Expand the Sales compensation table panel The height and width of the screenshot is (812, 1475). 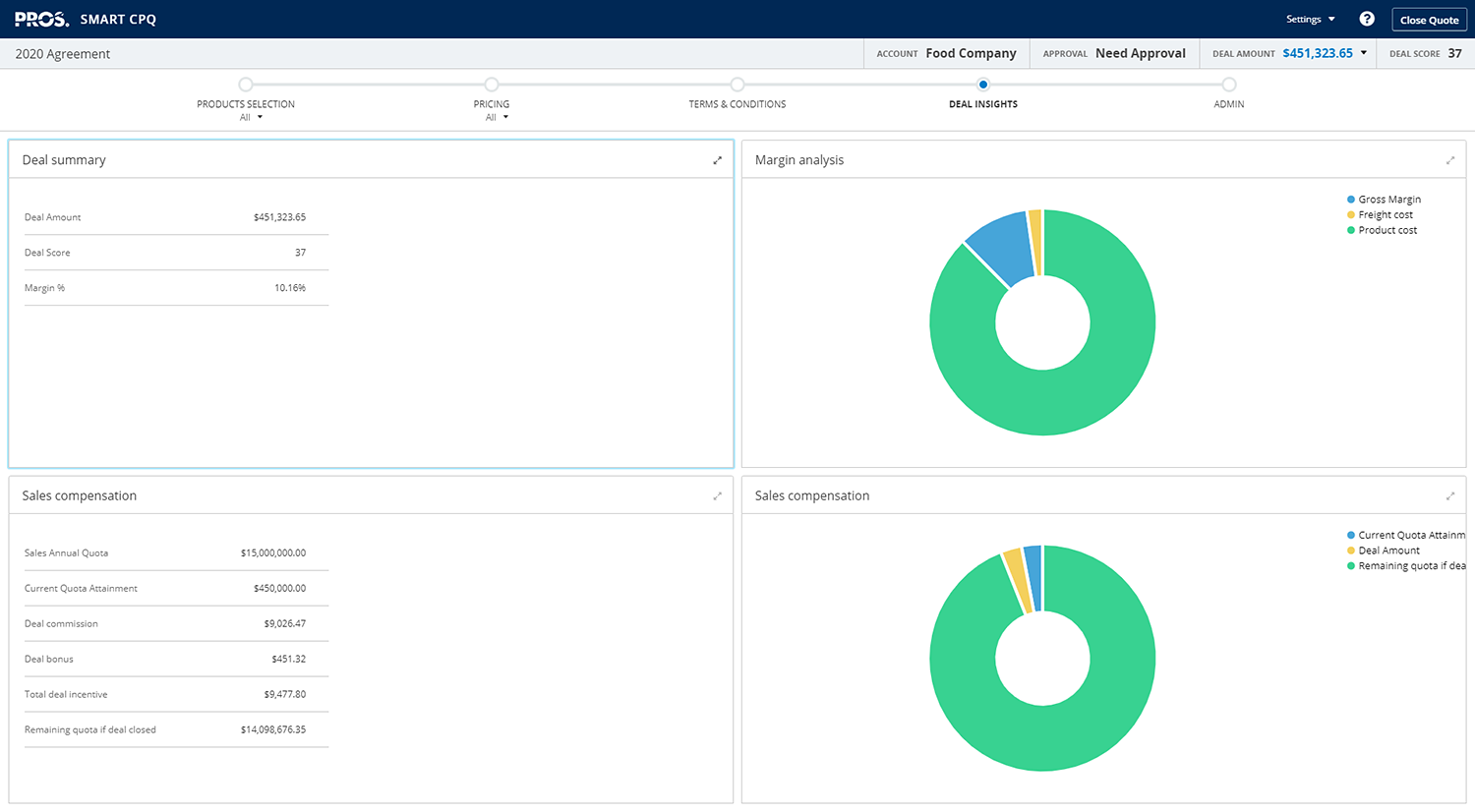[x=717, y=496]
